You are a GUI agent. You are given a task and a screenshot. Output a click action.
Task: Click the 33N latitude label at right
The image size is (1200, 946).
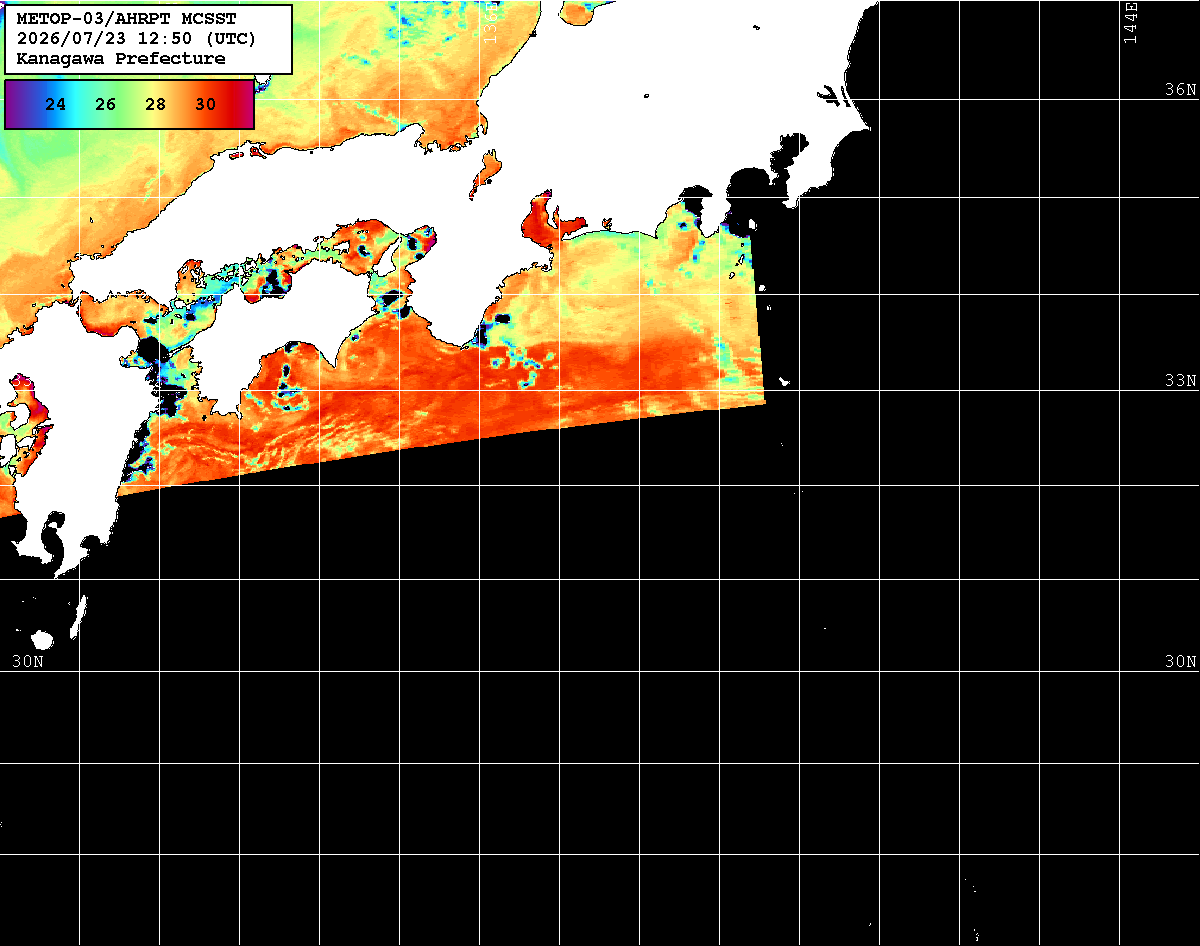(1180, 381)
